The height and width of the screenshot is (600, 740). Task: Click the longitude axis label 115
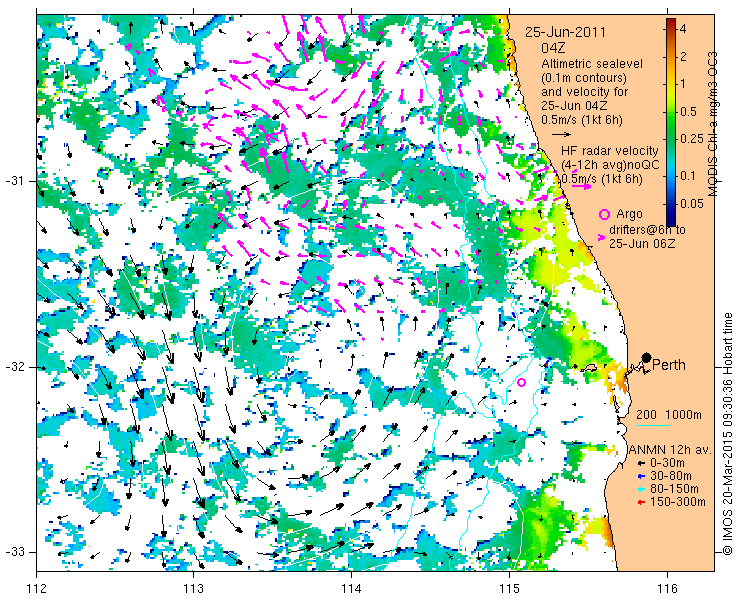tap(509, 589)
